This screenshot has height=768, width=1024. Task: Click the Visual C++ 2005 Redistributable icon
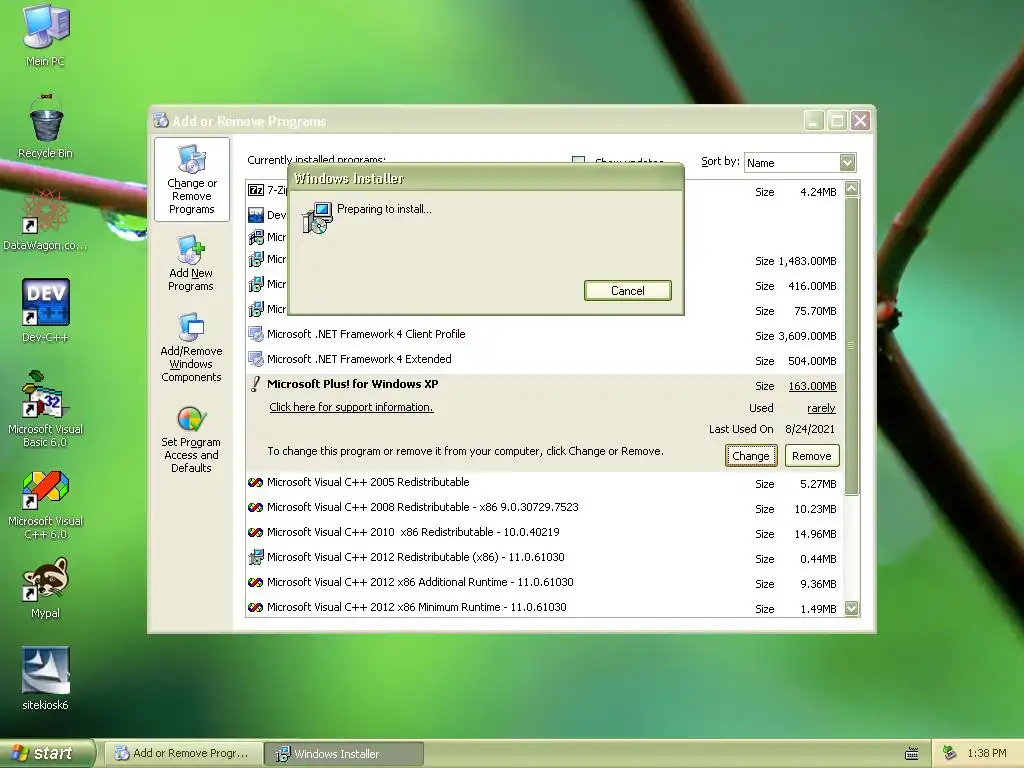255,483
